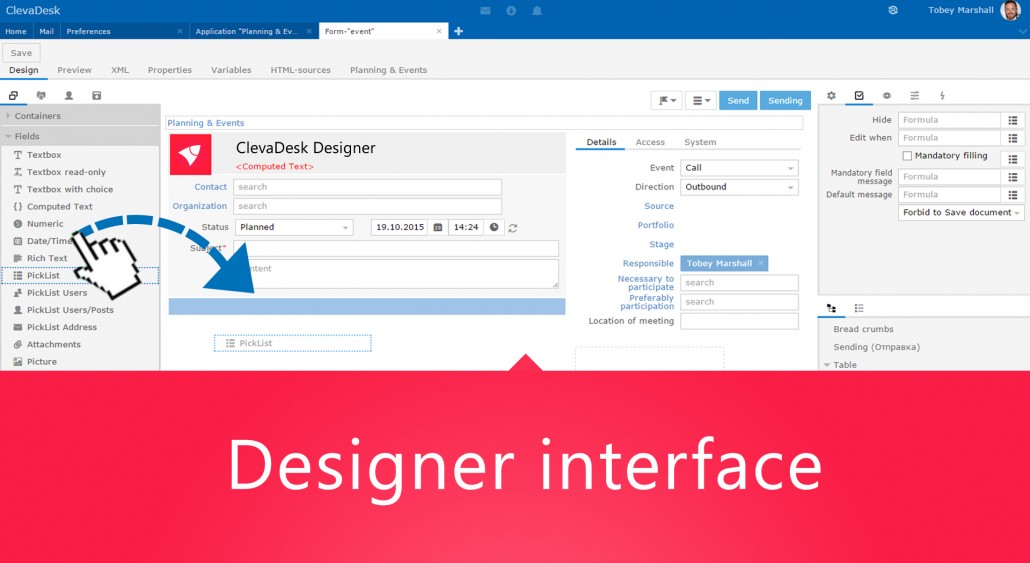Collapse the Table tree node
1030x563 pixels.
pos(826,365)
